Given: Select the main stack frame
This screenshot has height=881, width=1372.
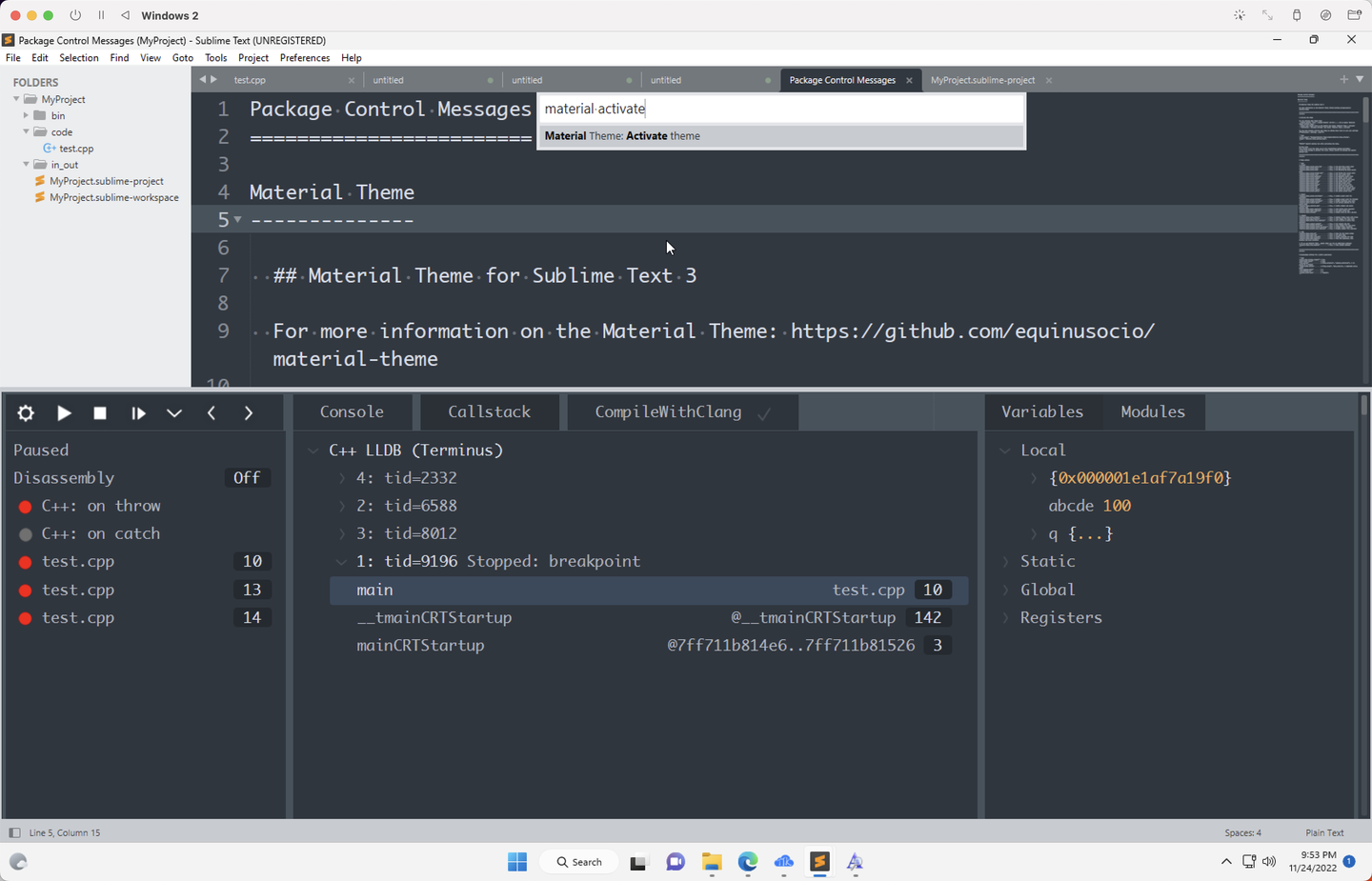Looking at the screenshot, I should pyautogui.click(x=649, y=591).
